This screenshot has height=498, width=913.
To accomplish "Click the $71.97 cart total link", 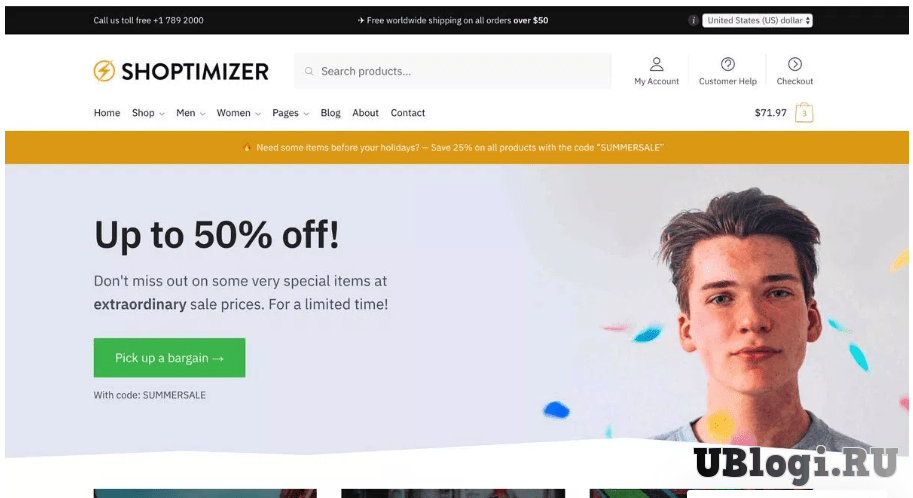I will [770, 113].
